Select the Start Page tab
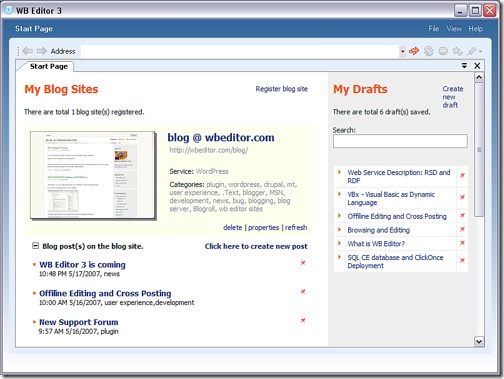Image resolution: width=504 pixels, height=379 pixels. click(49, 66)
